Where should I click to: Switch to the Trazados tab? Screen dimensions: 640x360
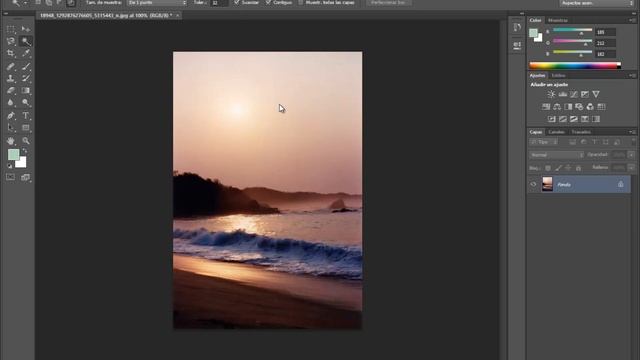point(581,132)
